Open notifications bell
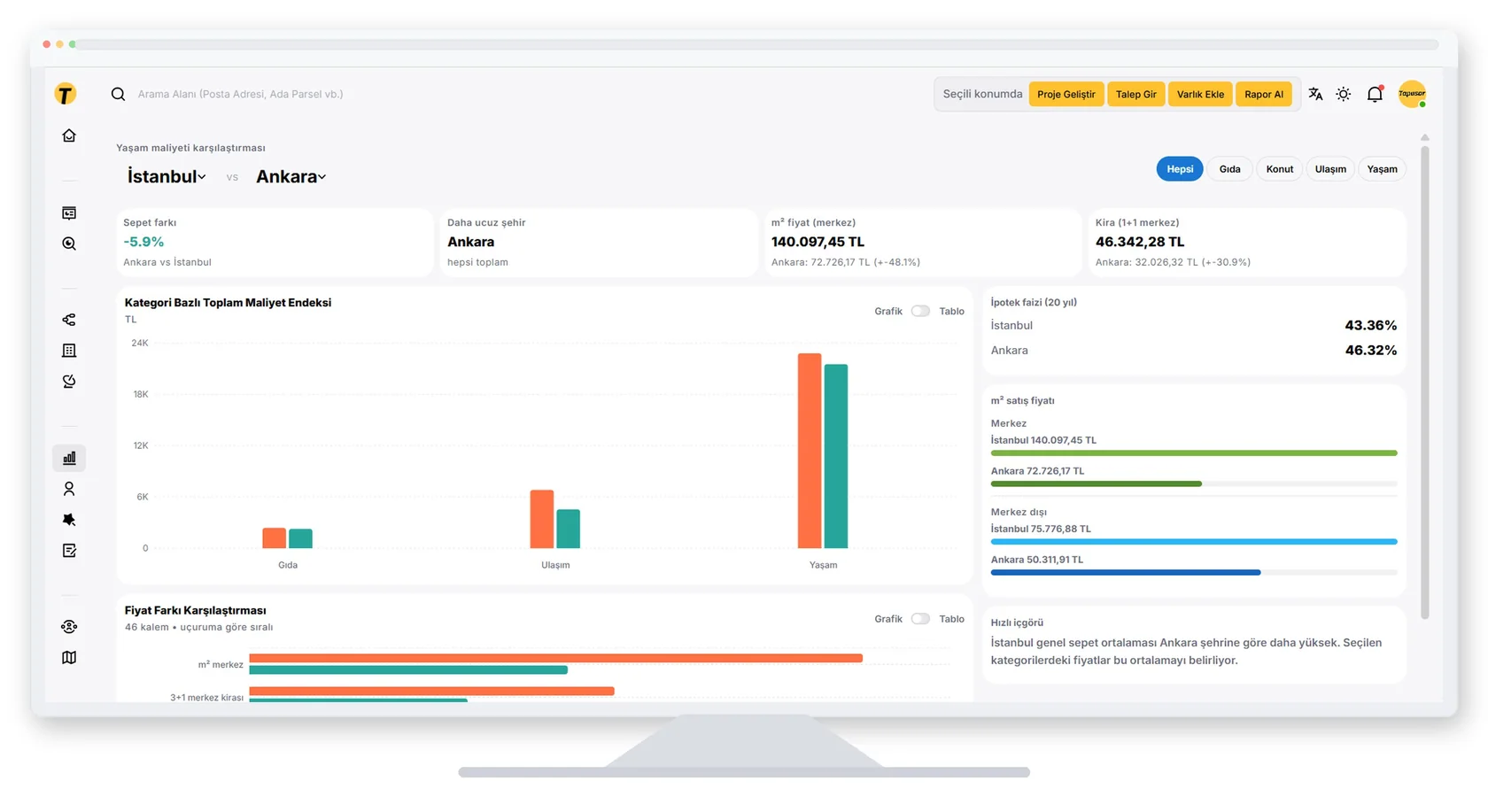This screenshot has height=812, width=1488. 1375,94
